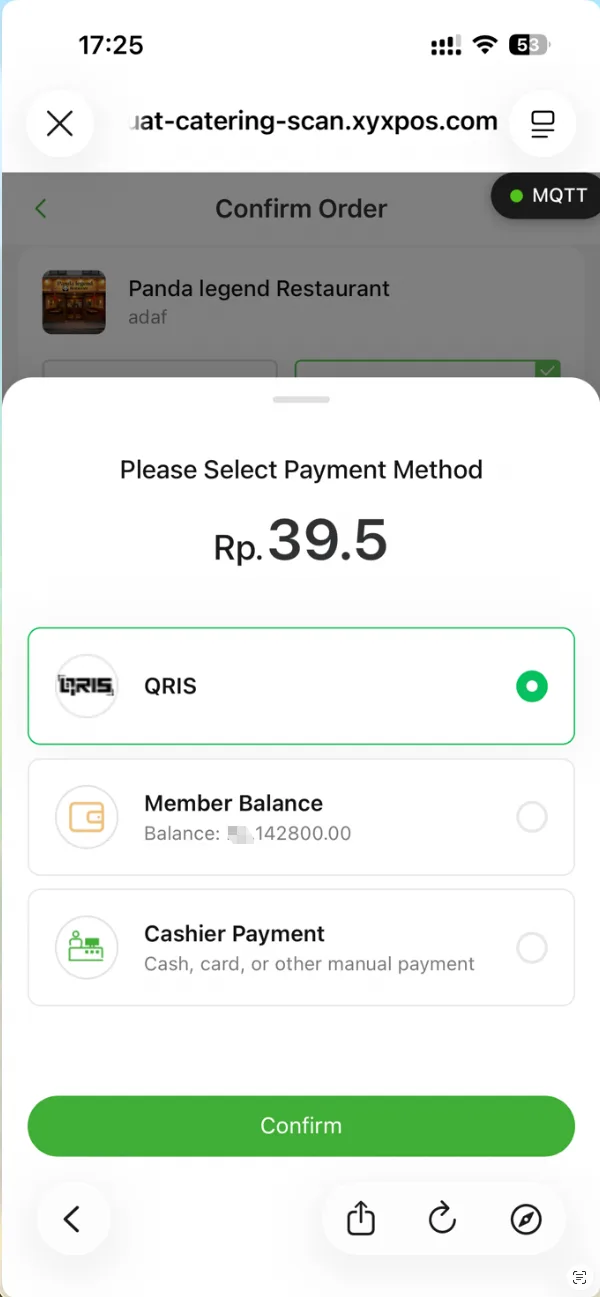The image size is (600, 1297).
Task: Tap the MQTT status badge
Action: point(548,195)
